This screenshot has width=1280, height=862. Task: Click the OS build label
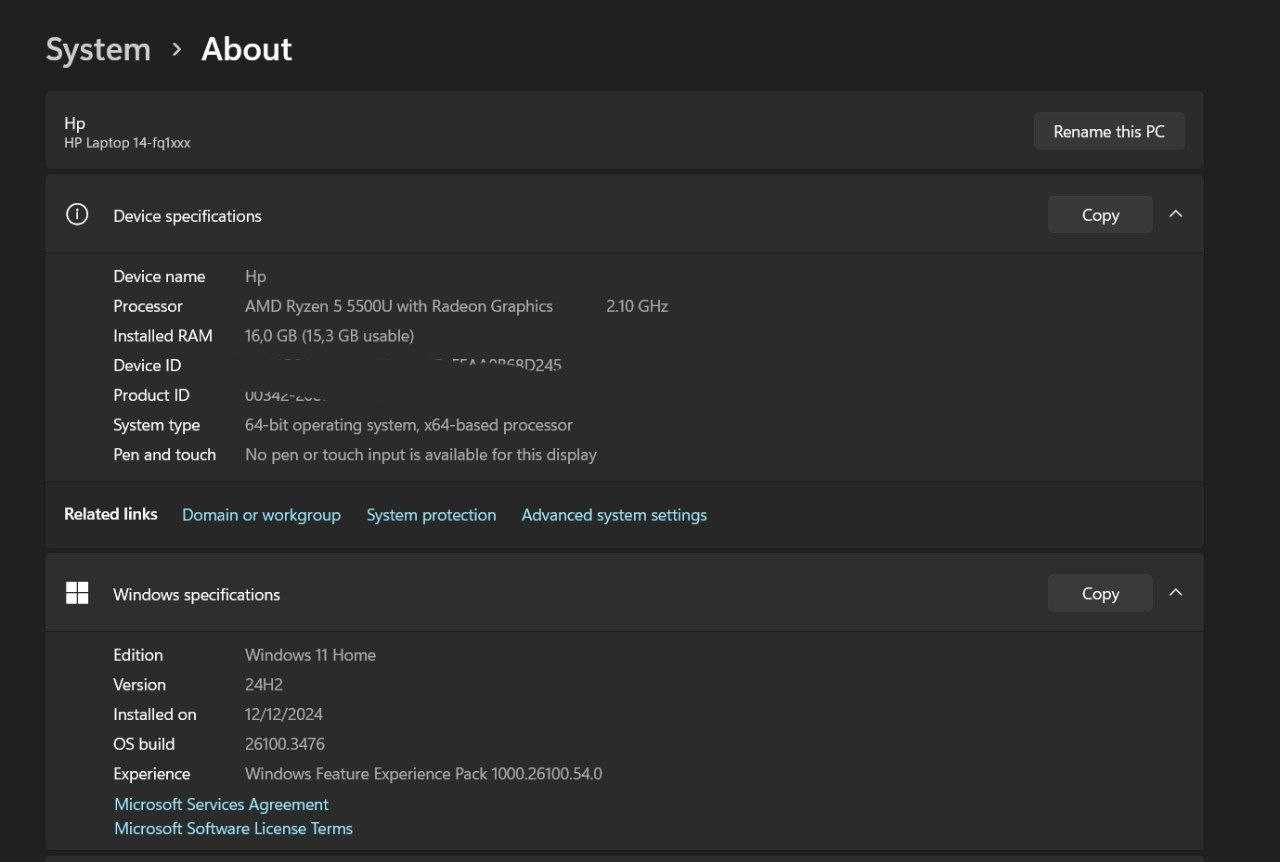pos(144,744)
